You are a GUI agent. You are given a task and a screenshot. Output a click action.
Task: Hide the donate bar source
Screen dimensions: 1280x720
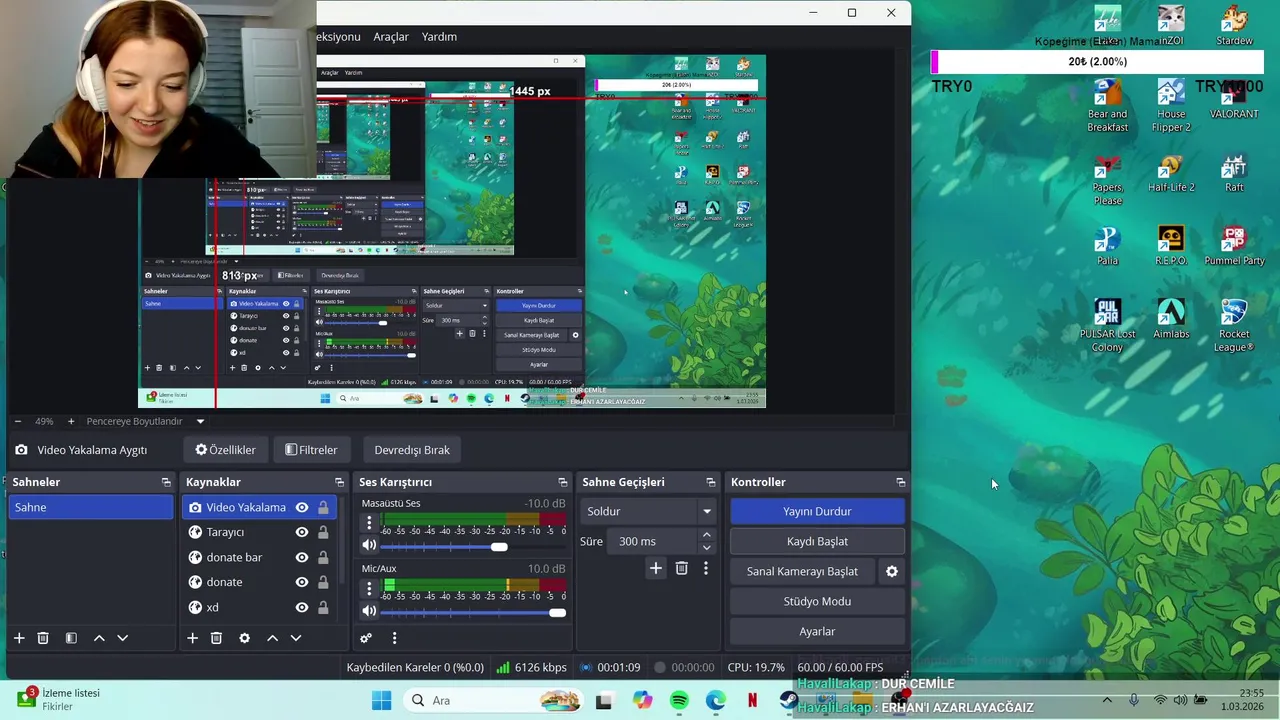coord(302,557)
